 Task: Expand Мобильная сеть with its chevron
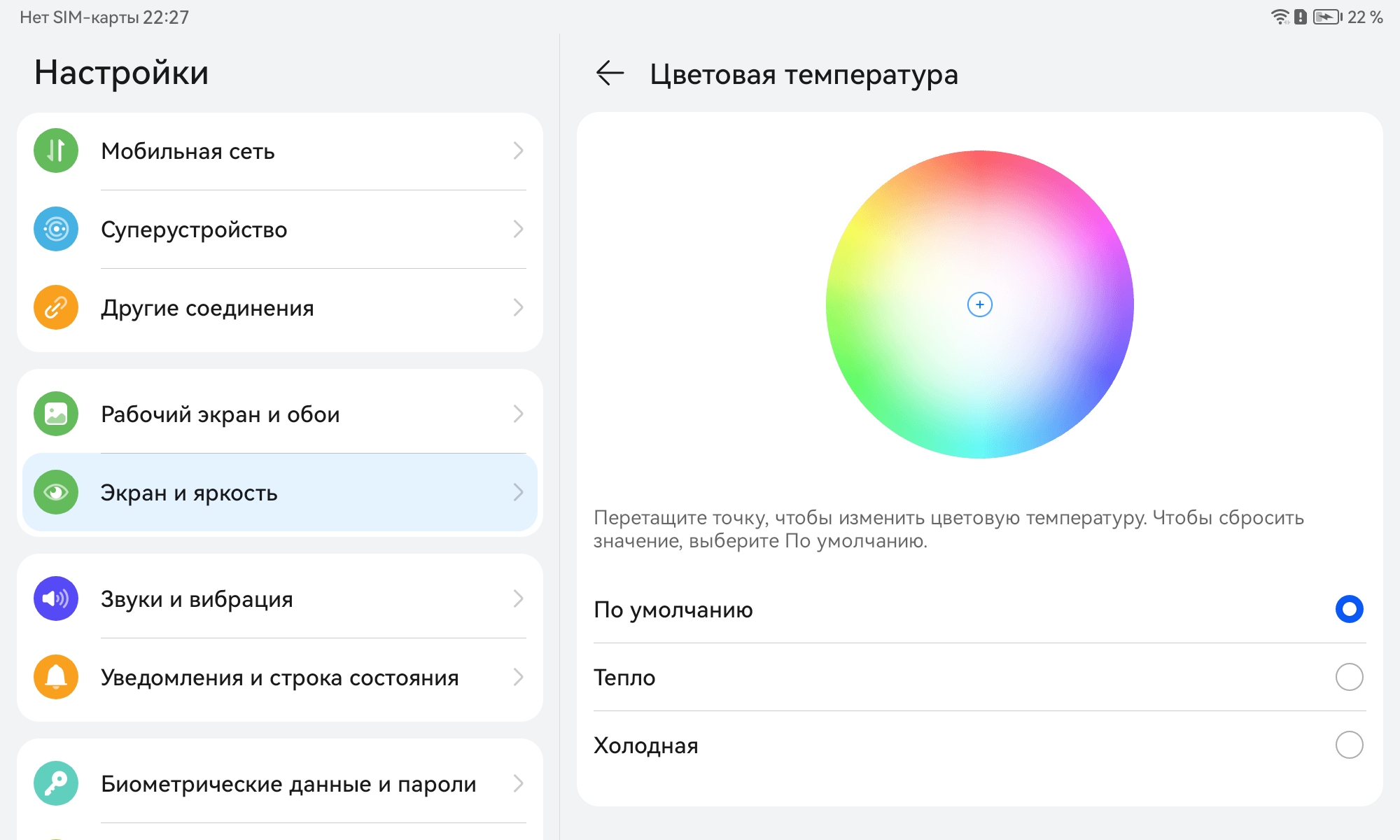click(519, 150)
